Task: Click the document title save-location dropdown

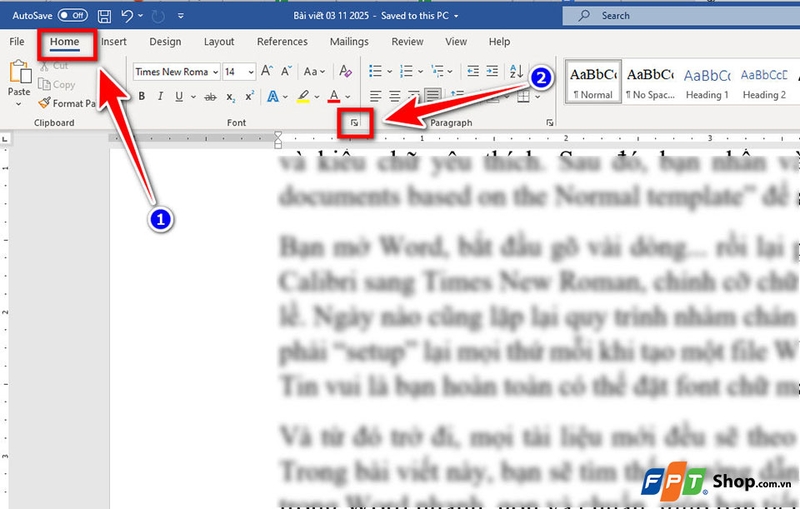Action: pyautogui.click(x=457, y=16)
